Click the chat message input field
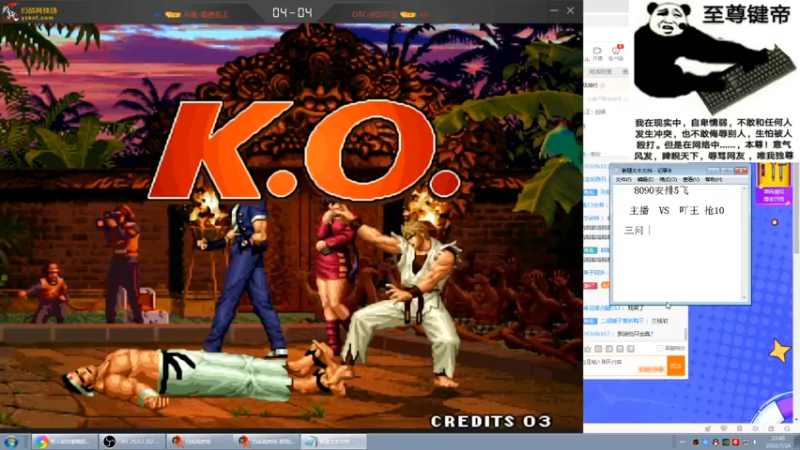 coord(624,365)
